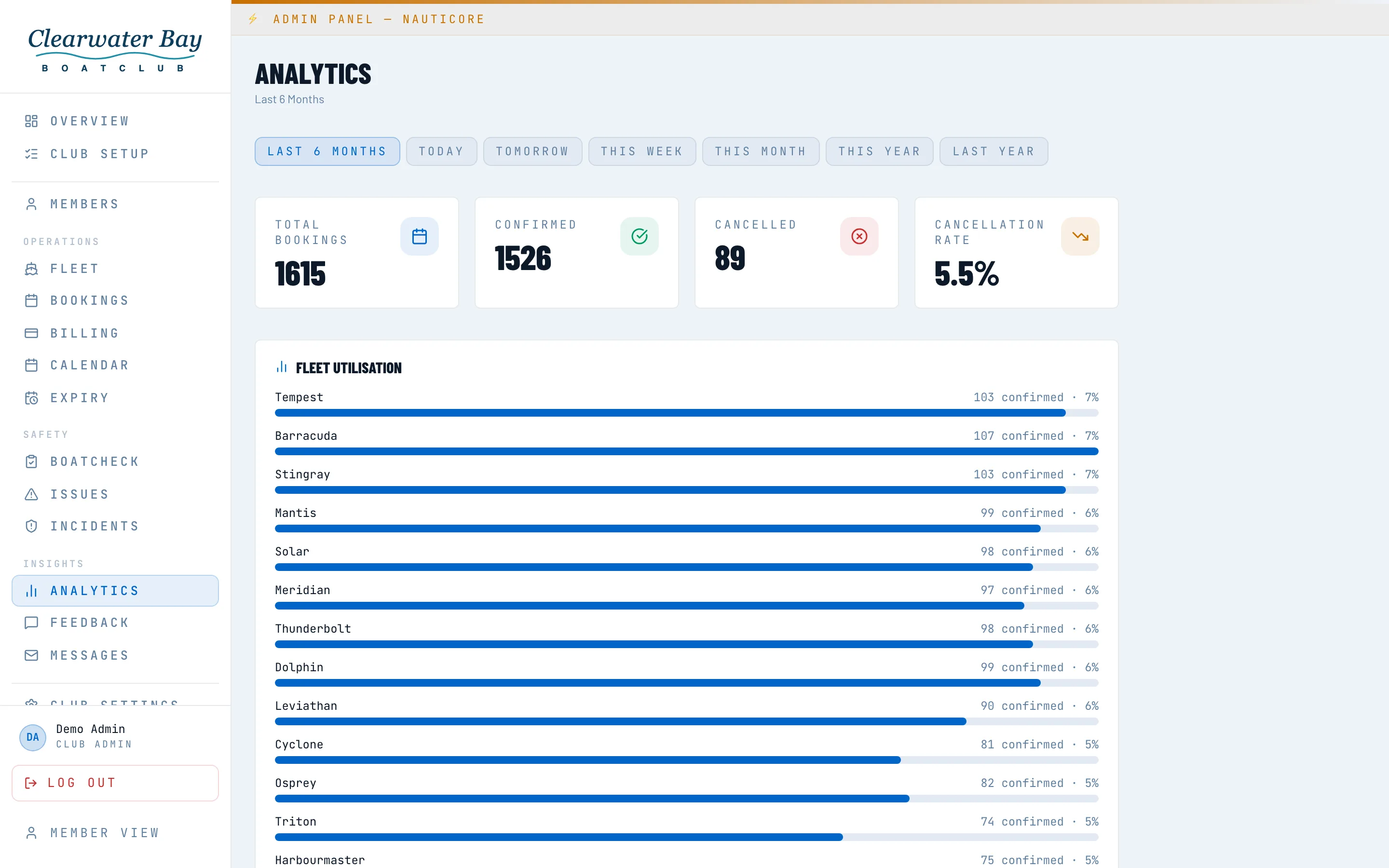This screenshot has width=1389, height=868.
Task: Click "81 confirmed · 5%" for Cyclone
Action: click(1039, 745)
